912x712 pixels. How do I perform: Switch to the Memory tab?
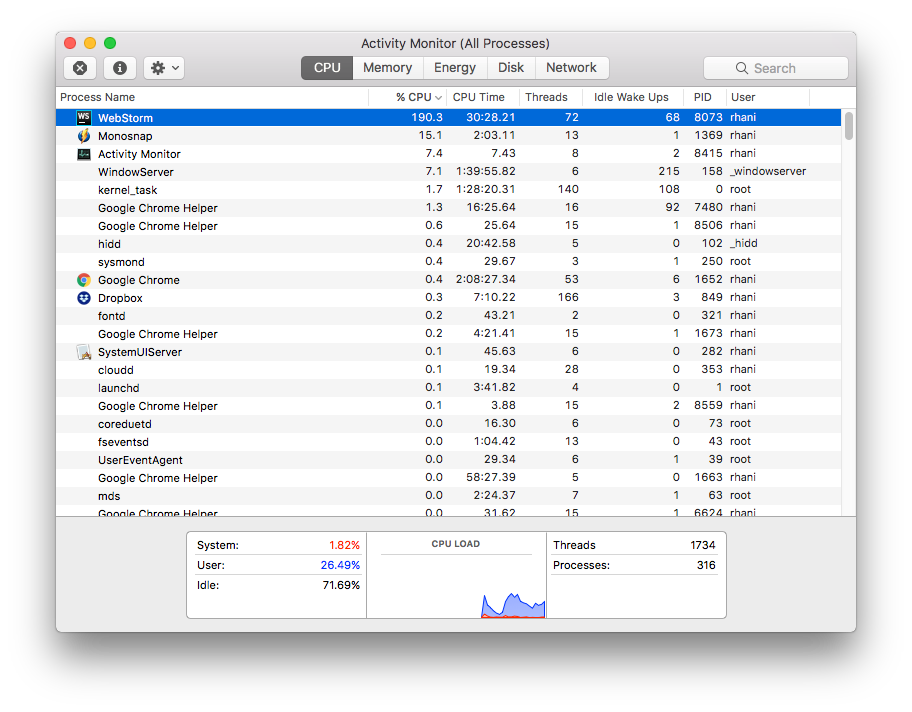tap(387, 68)
